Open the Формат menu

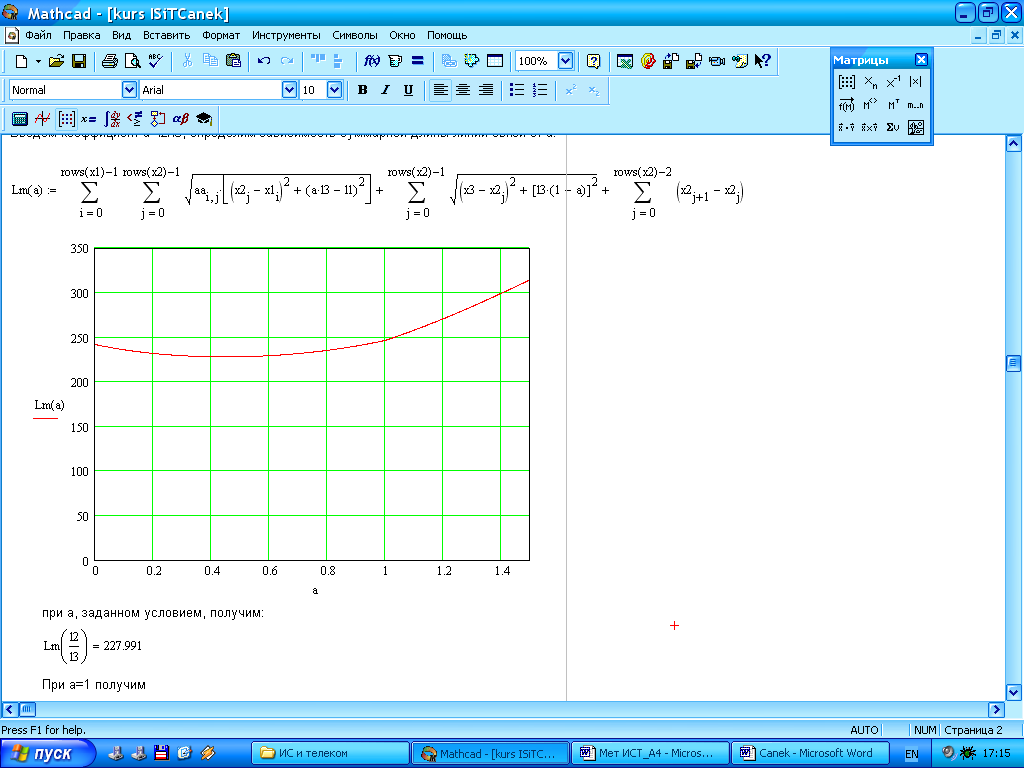(221, 35)
